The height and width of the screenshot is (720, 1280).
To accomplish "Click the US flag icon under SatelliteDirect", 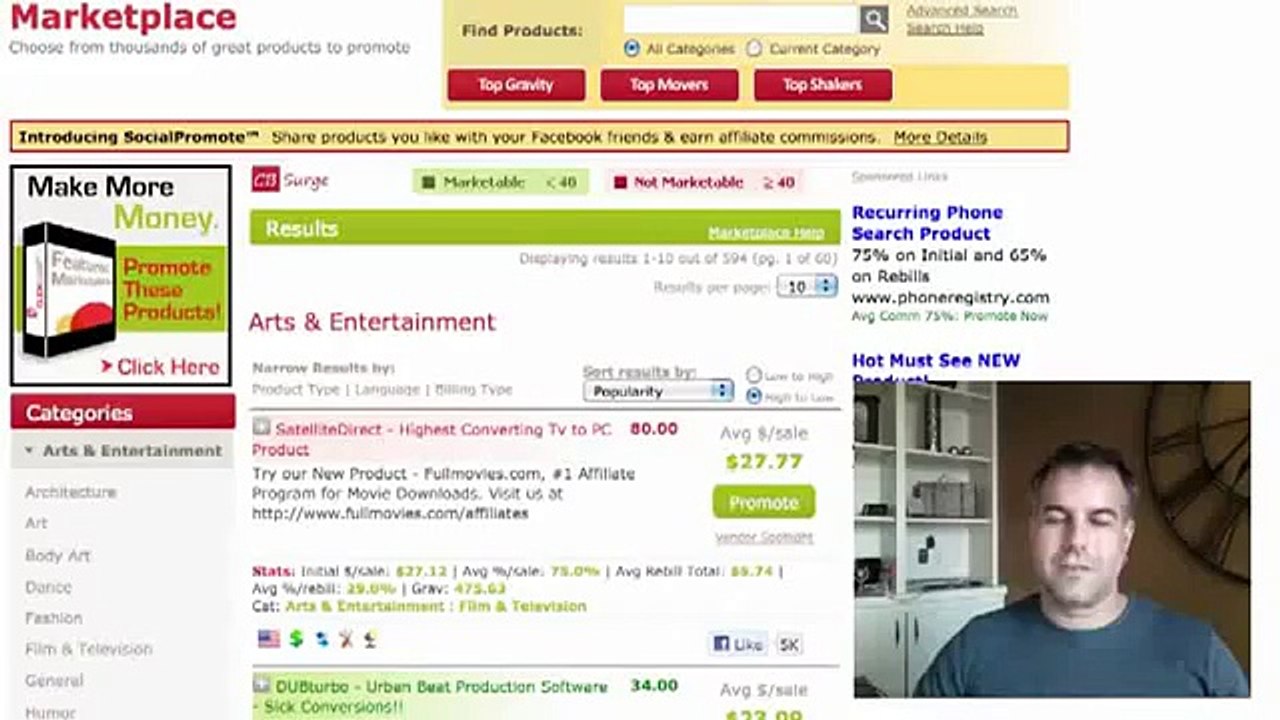I will (x=269, y=639).
